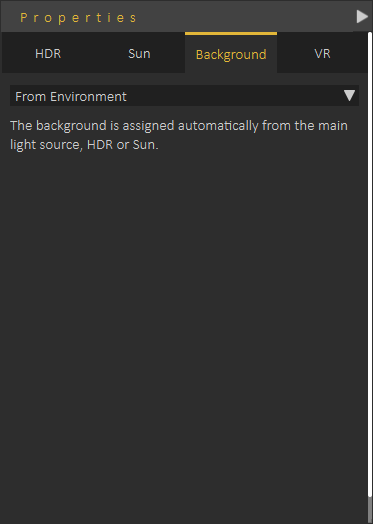Viewport: 373px width, 524px height.
Task: Click the background assignment description text
Action: 179,135
